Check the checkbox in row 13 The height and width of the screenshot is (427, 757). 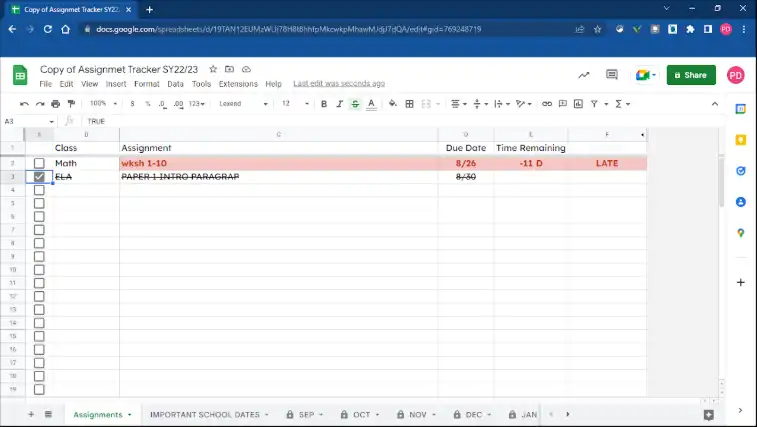click(x=39, y=310)
